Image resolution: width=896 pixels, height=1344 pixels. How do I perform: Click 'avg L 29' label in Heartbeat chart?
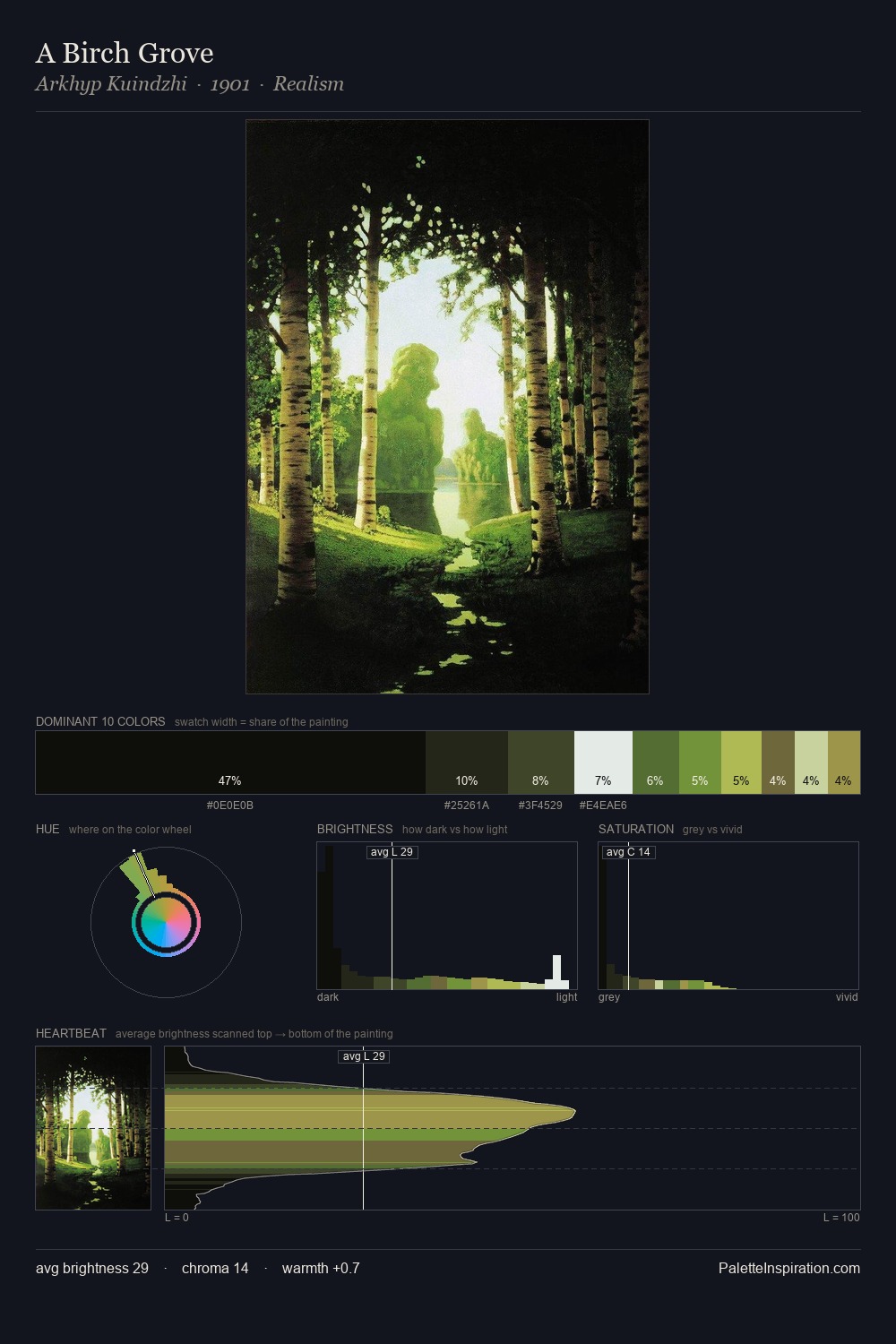pyautogui.click(x=364, y=1056)
